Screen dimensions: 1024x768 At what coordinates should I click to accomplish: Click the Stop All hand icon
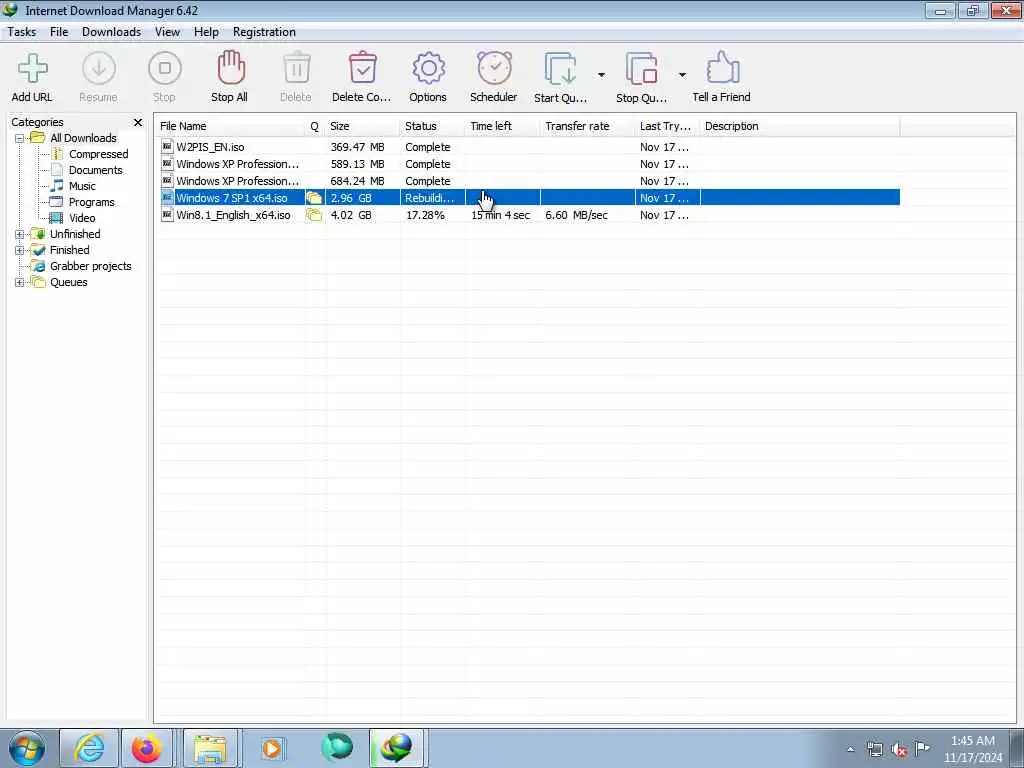pos(230,68)
